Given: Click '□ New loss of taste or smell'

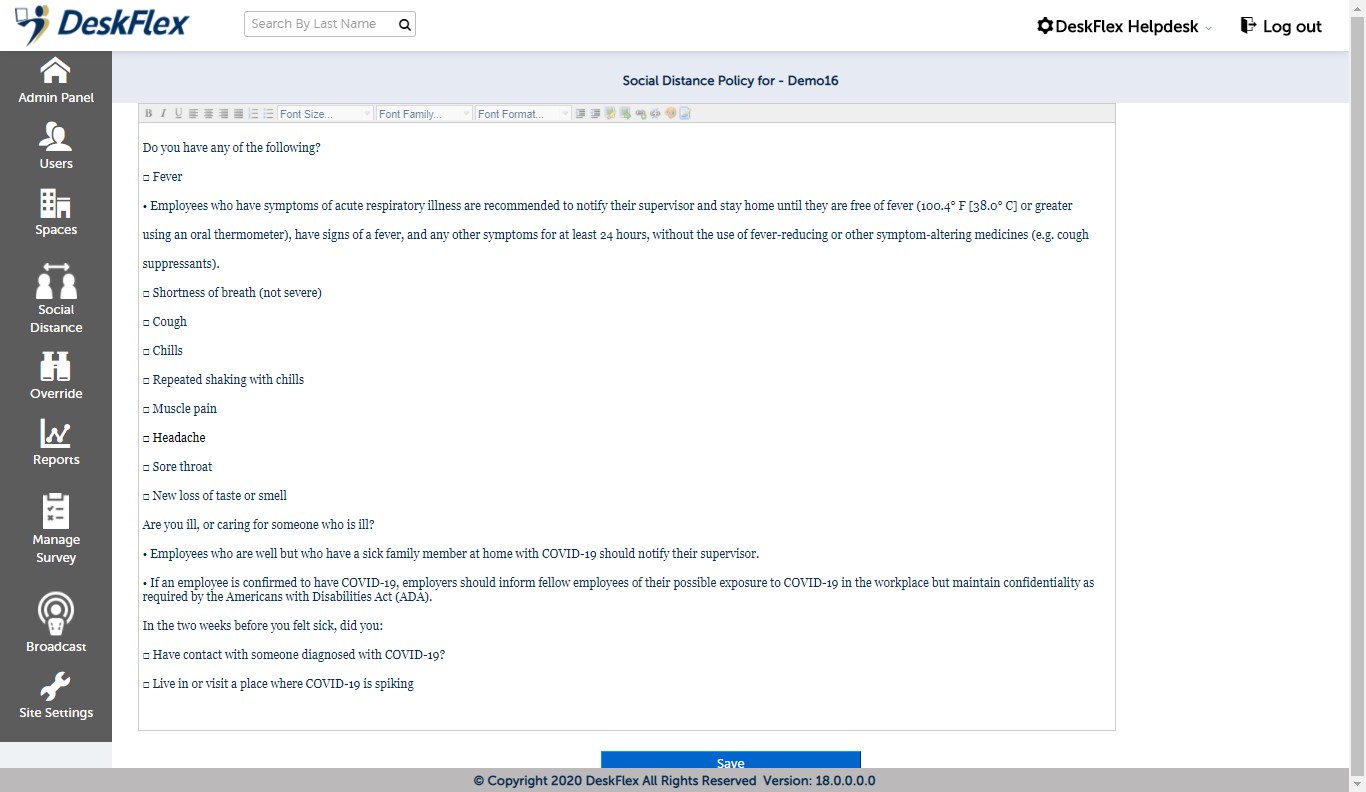Looking at the screenshot, I should (x=214, y=496).
